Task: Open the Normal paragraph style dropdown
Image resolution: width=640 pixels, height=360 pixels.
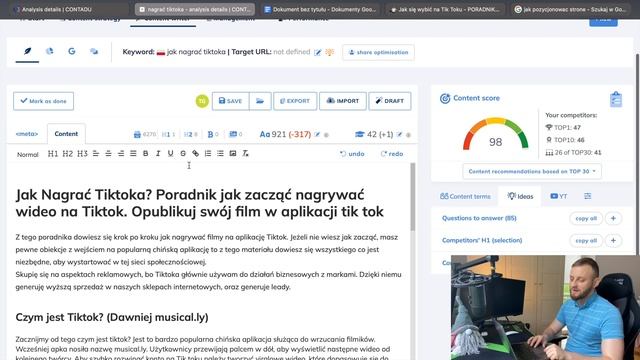Action: [28, 155]
